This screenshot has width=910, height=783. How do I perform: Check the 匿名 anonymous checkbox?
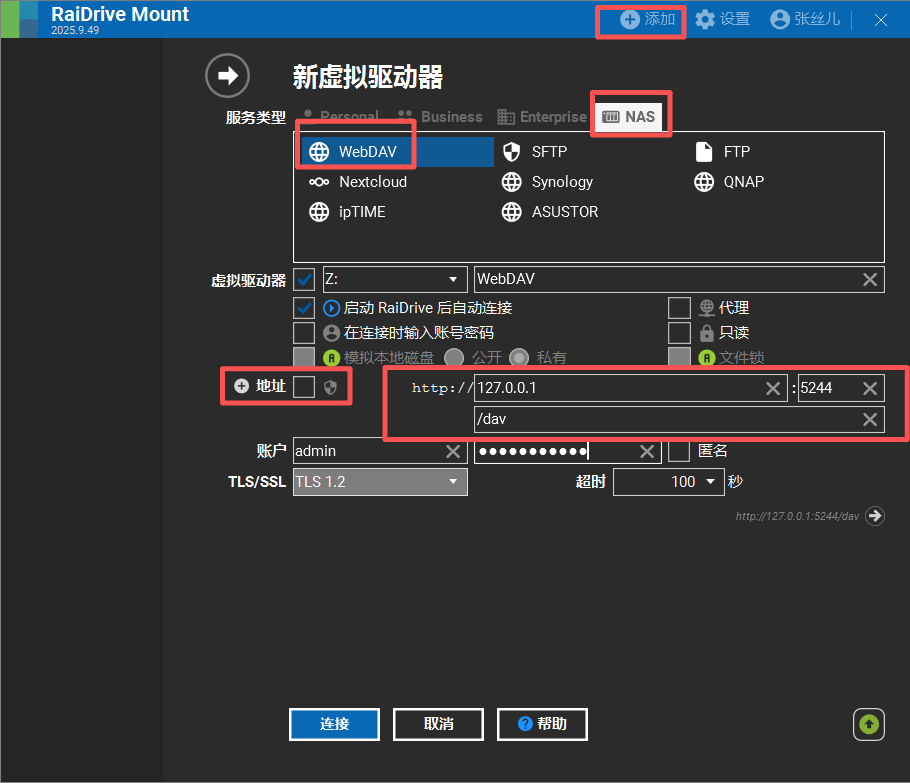tap(679, 451)
